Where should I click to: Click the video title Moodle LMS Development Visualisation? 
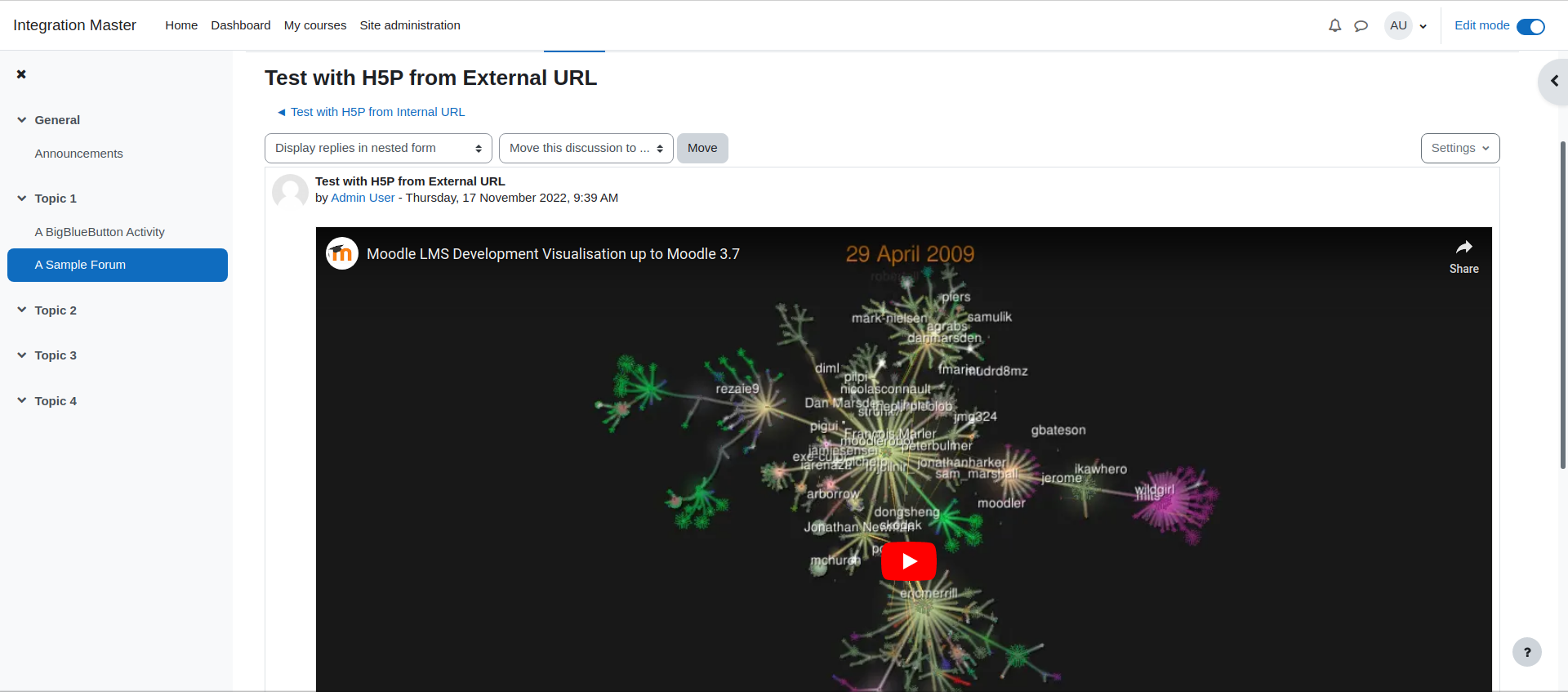click(553, 254)
